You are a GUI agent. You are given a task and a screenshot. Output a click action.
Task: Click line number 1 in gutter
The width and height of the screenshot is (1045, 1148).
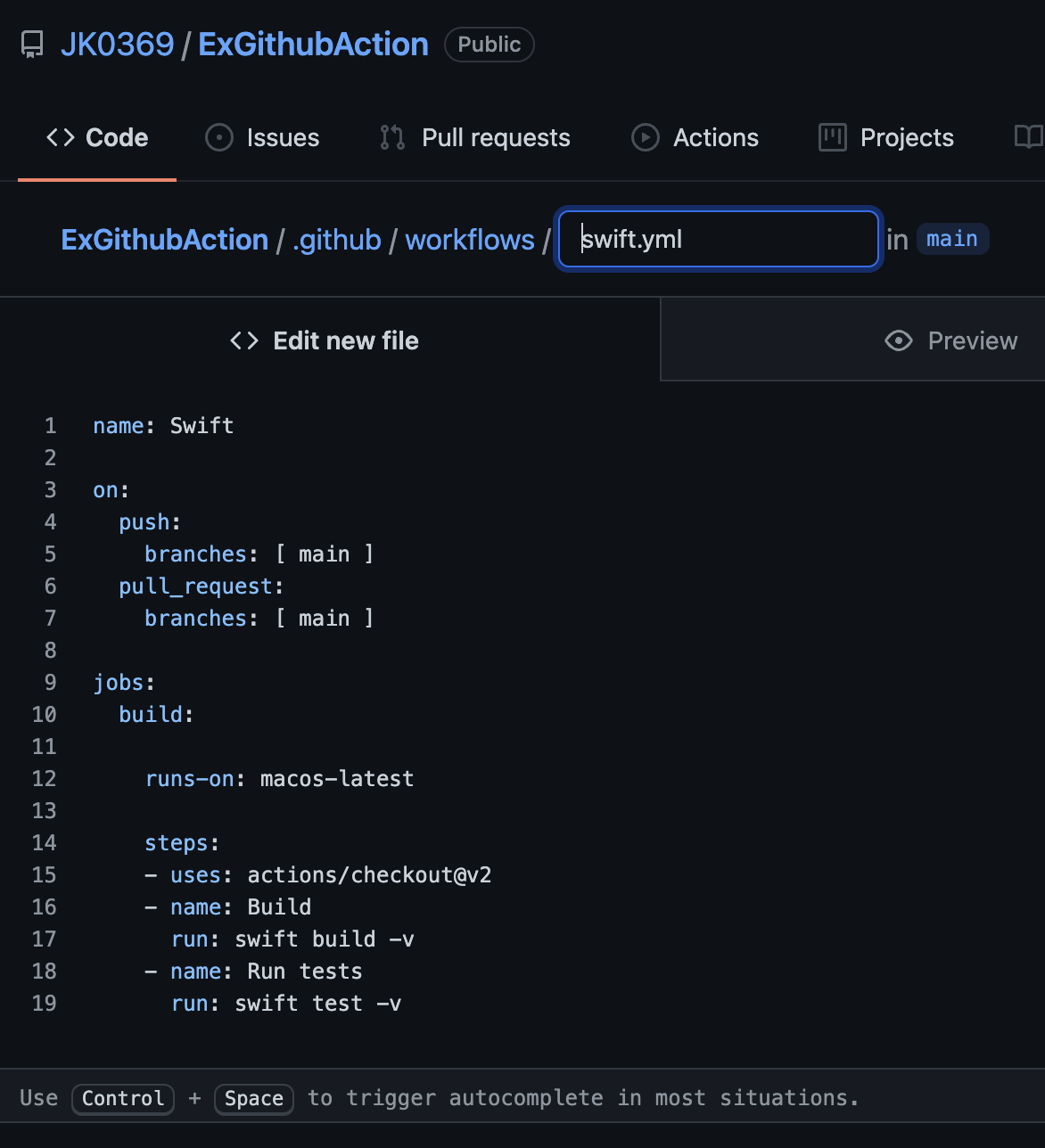tap(51, 426)
